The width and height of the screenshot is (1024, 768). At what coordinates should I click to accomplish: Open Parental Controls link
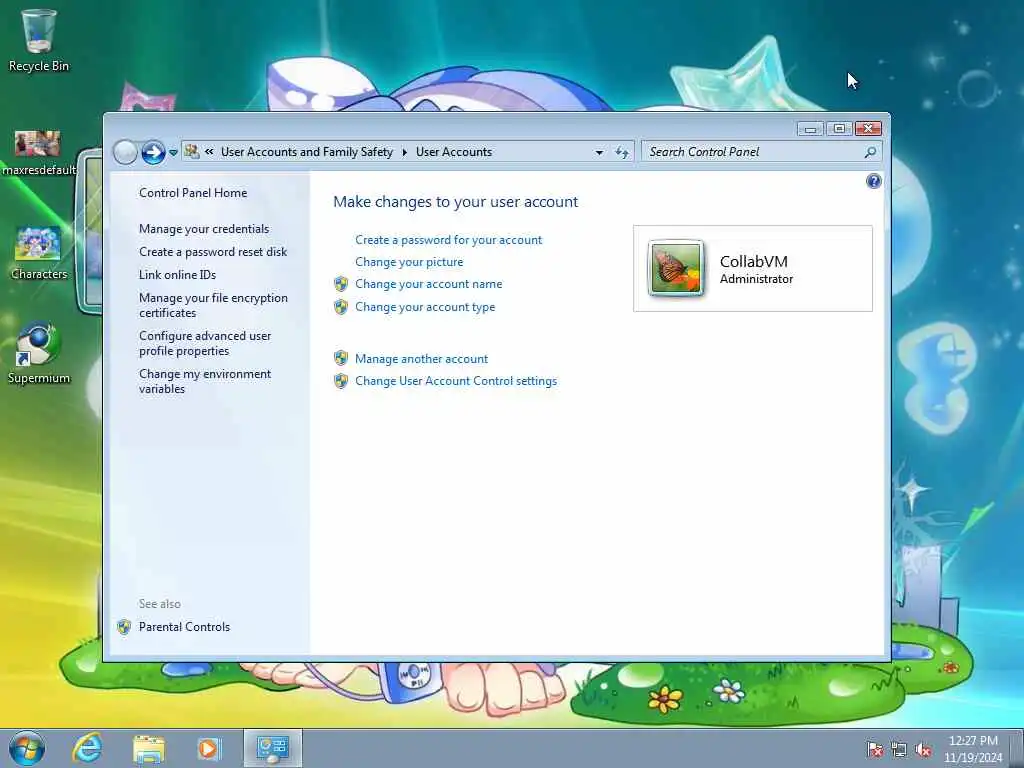[x=184, y=626]
